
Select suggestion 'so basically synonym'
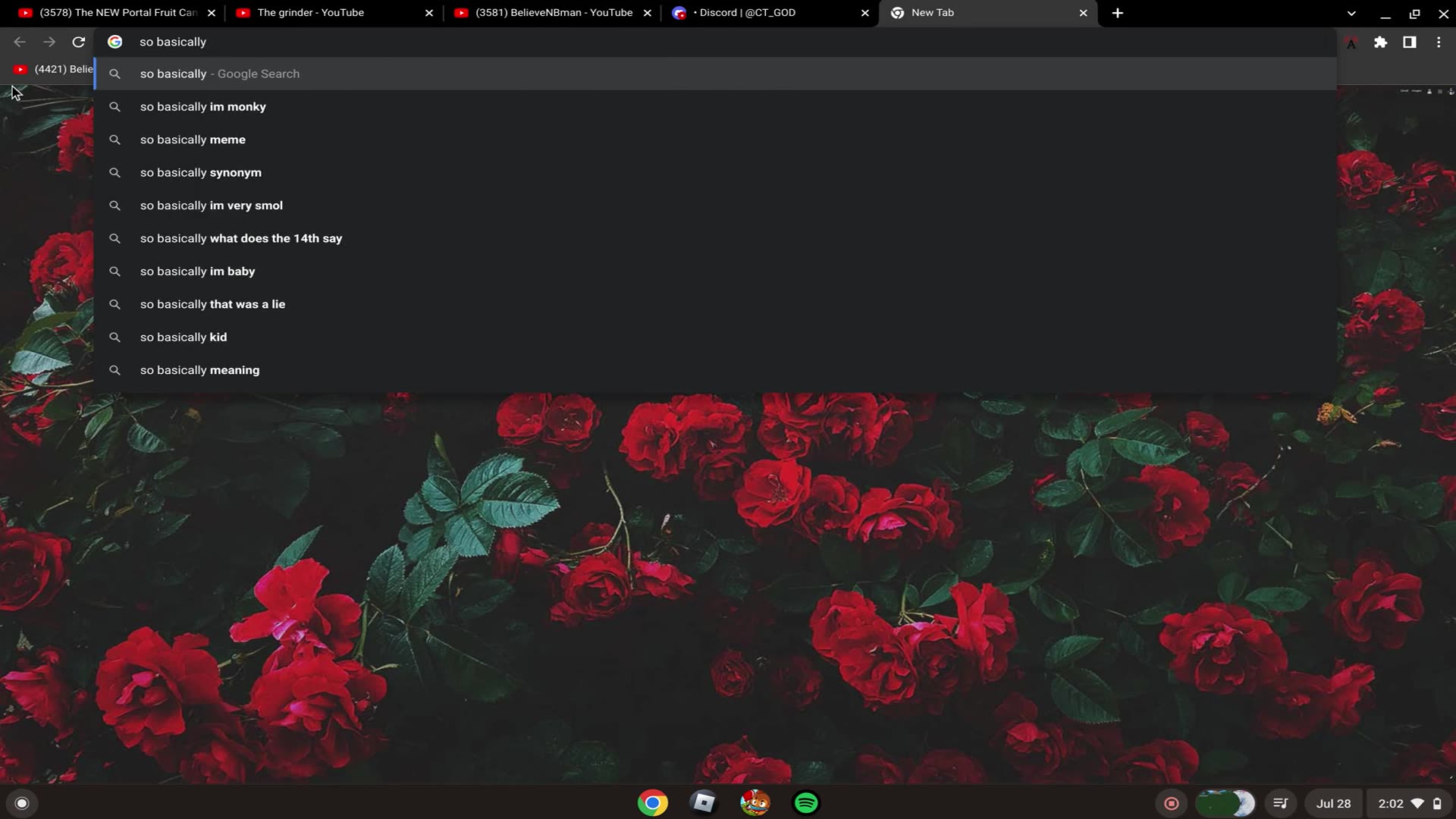point(201,173)
